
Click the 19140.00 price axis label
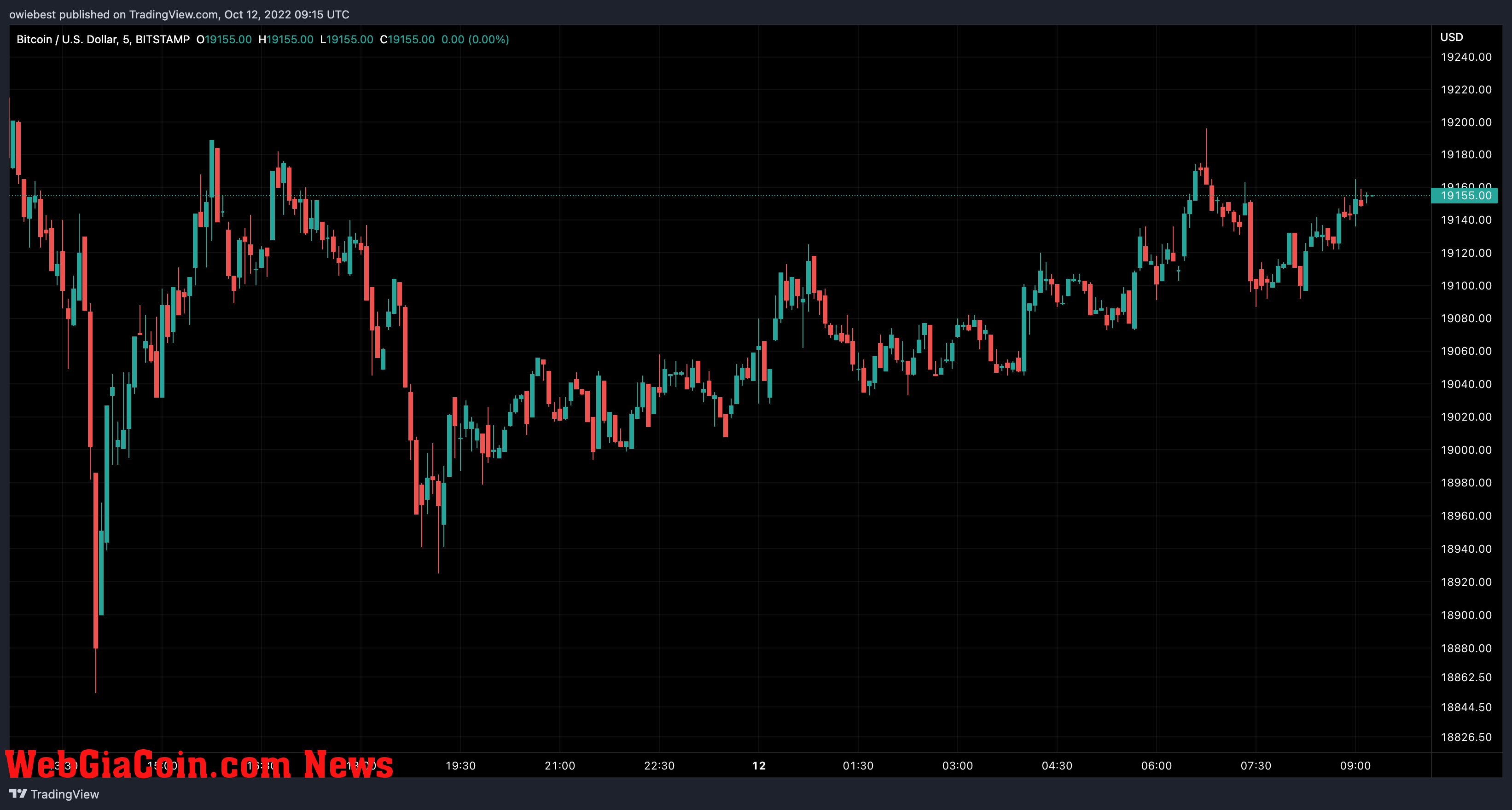click(x=1465, y=220)
